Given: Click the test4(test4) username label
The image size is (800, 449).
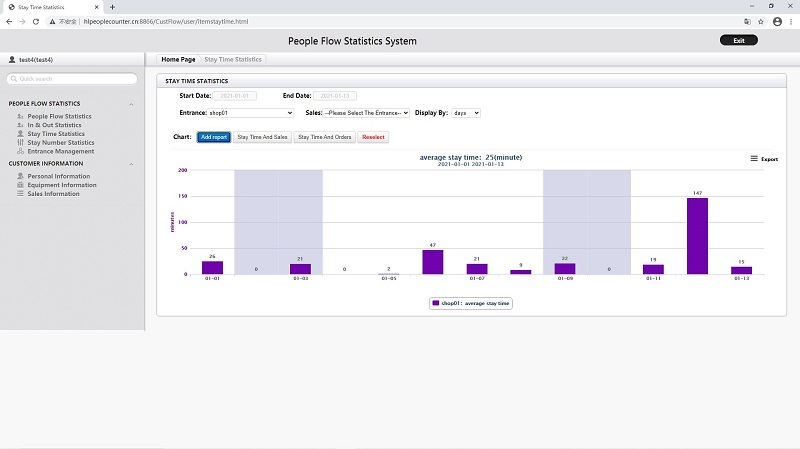Looking at the screenshot, I should [36, 60].
